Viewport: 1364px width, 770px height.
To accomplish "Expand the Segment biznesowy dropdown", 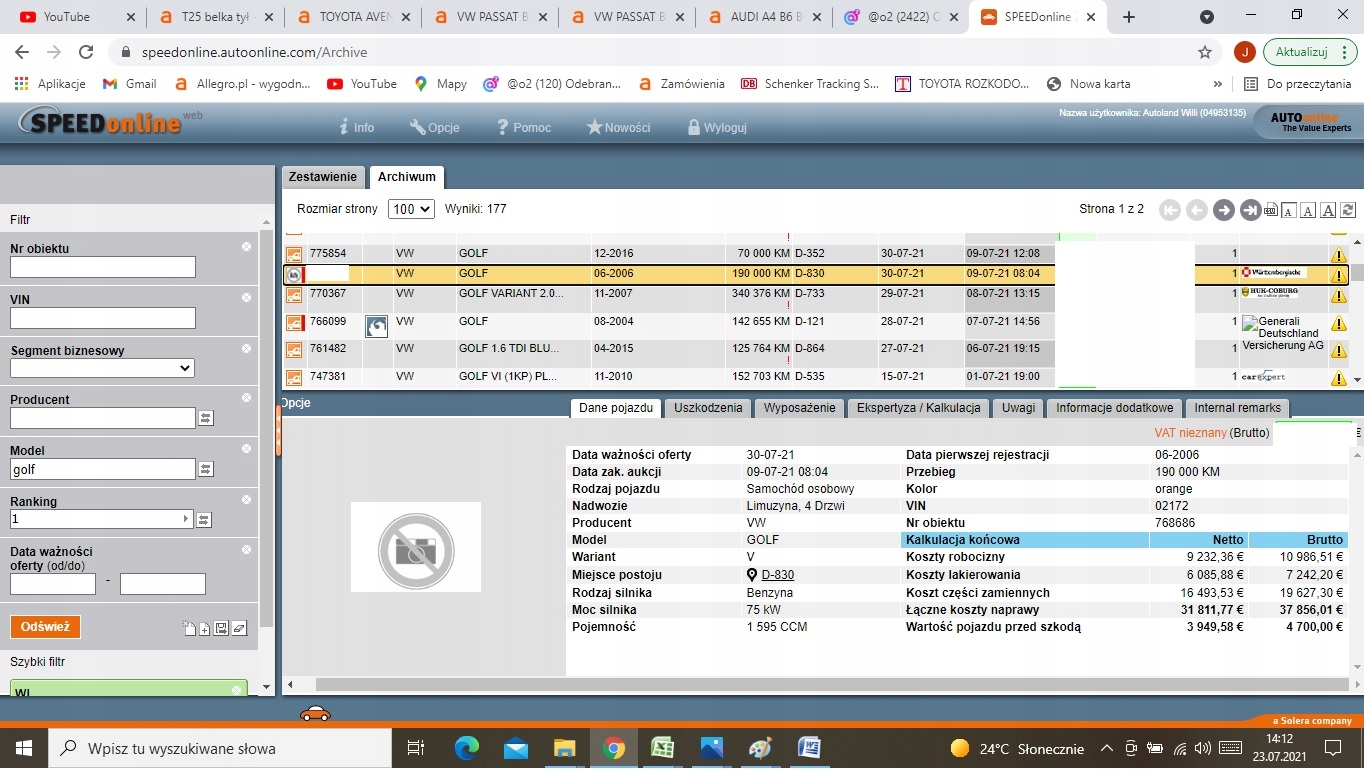I will click(101, 368).
